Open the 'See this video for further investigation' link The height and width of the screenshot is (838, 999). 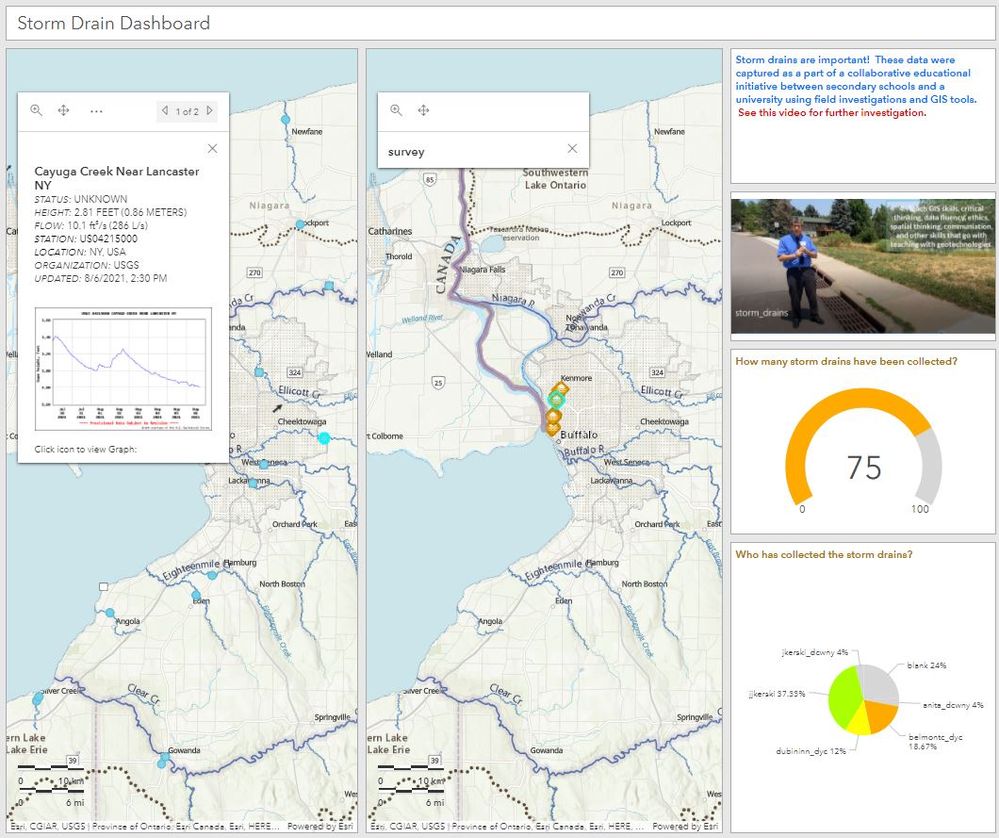832,113
